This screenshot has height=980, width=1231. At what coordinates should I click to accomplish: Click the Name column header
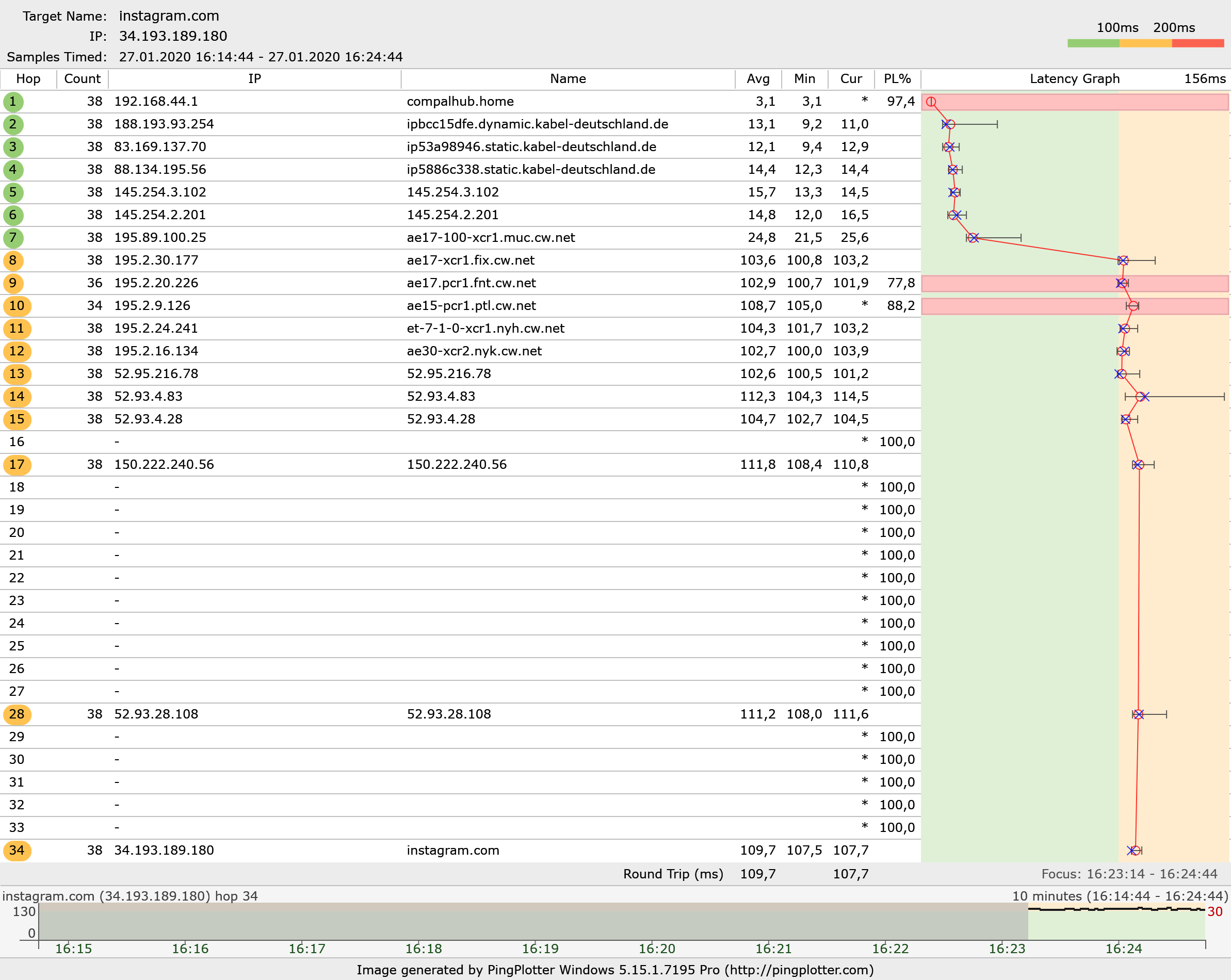568,79
